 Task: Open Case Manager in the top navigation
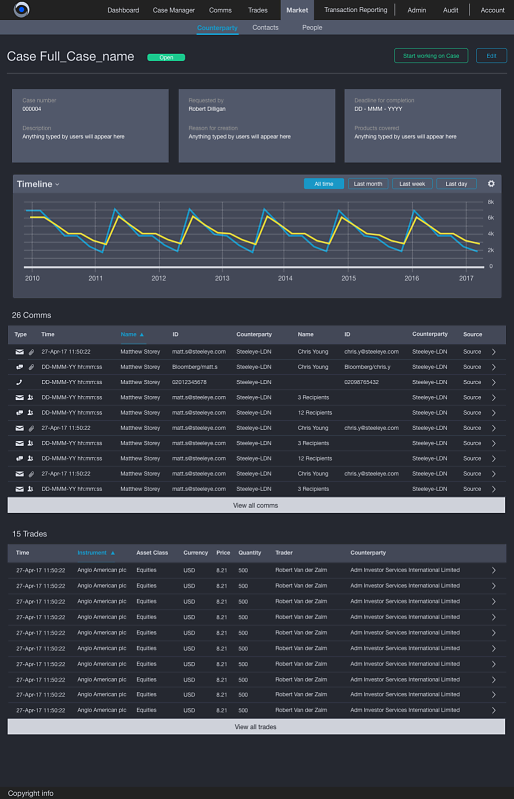coord(174,10)
